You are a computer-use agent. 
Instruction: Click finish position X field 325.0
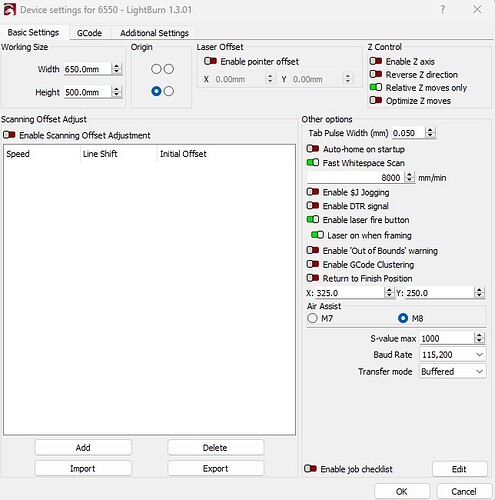point(350,293)
